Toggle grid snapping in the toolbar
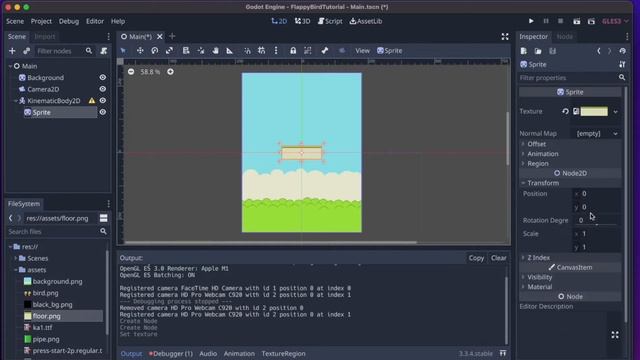640x360 pixels. point(261,51)
